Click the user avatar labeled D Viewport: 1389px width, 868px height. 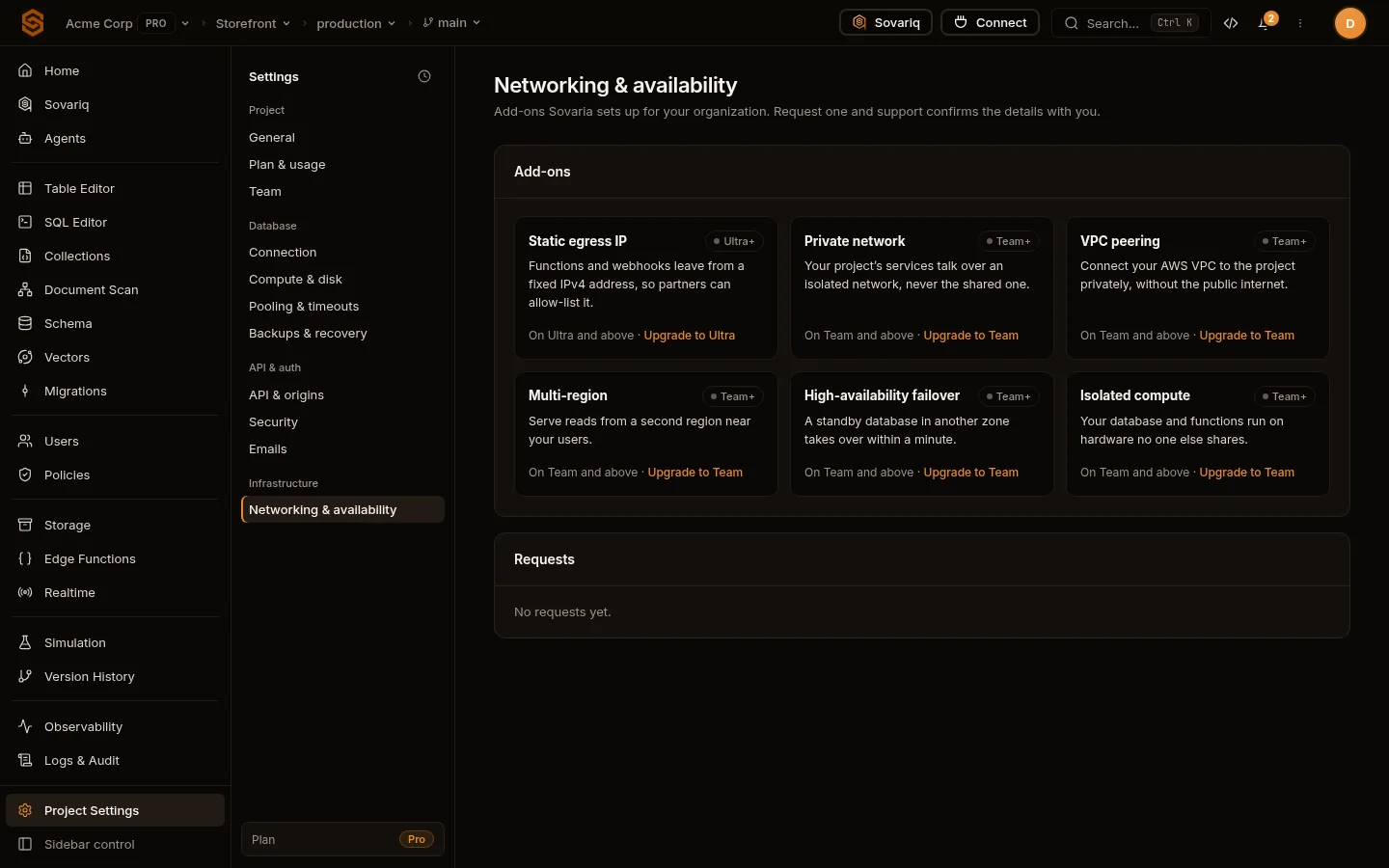click(x=1349, y=23)
